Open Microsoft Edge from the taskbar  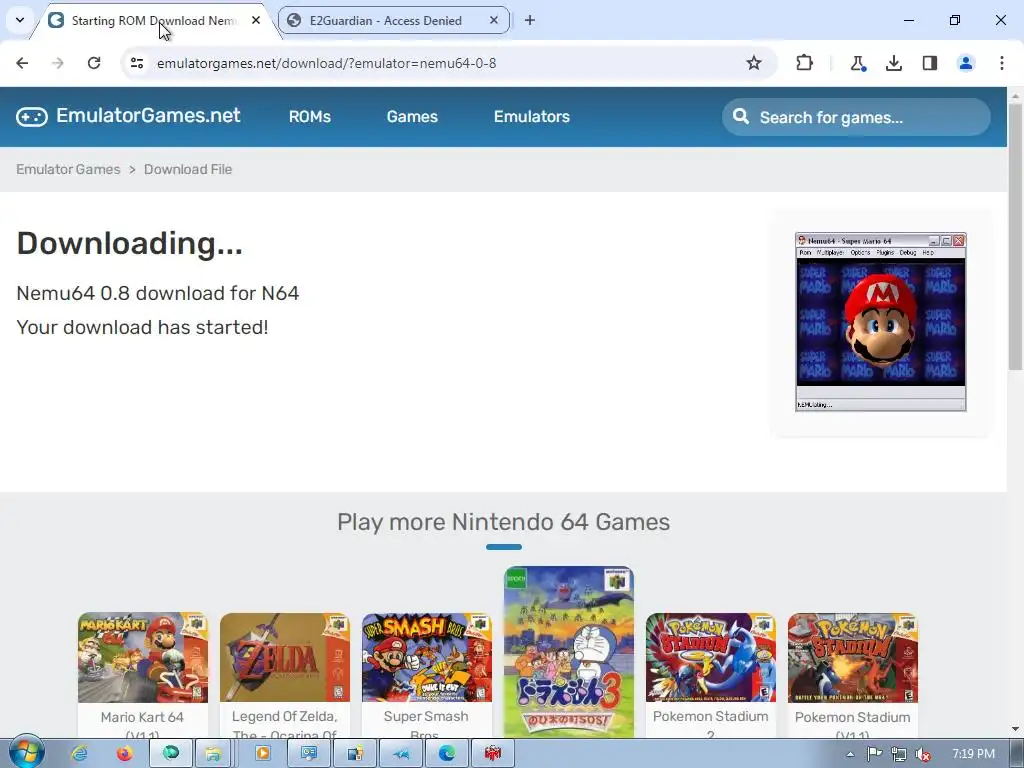(x=447, y=754)
